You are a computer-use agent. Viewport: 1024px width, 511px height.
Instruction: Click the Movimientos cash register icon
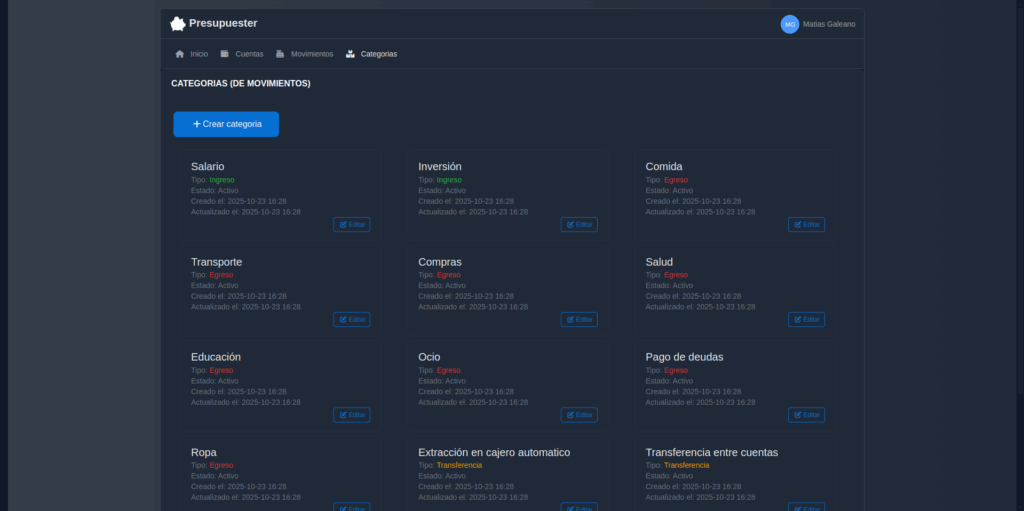click(x=280, y=54)
